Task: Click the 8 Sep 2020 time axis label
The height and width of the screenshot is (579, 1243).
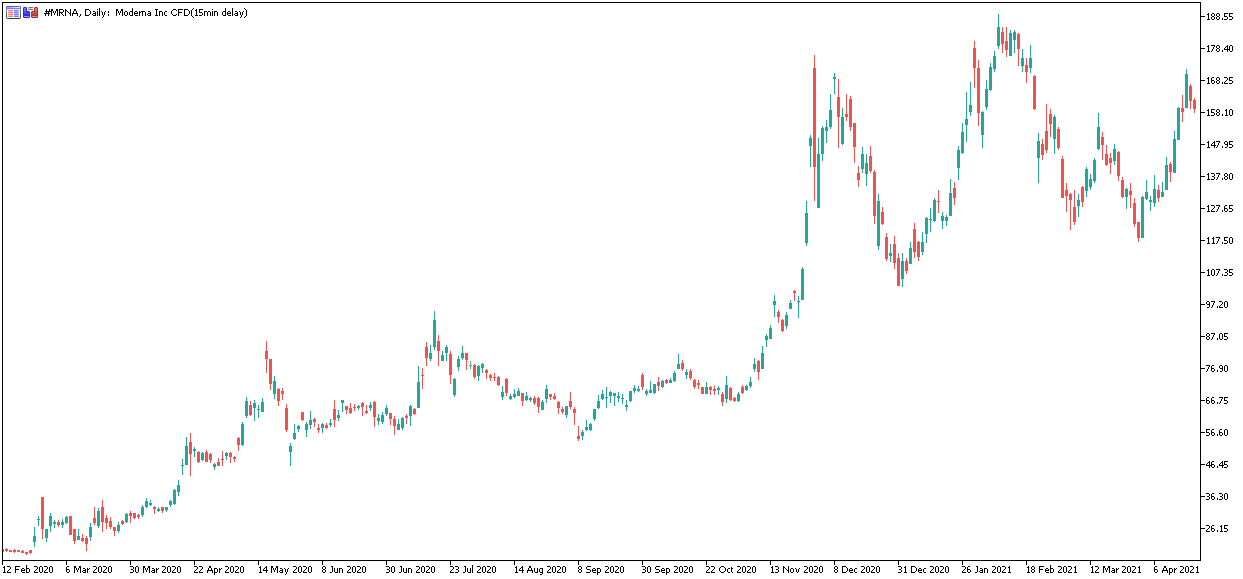Action: (x=601, y=569)
